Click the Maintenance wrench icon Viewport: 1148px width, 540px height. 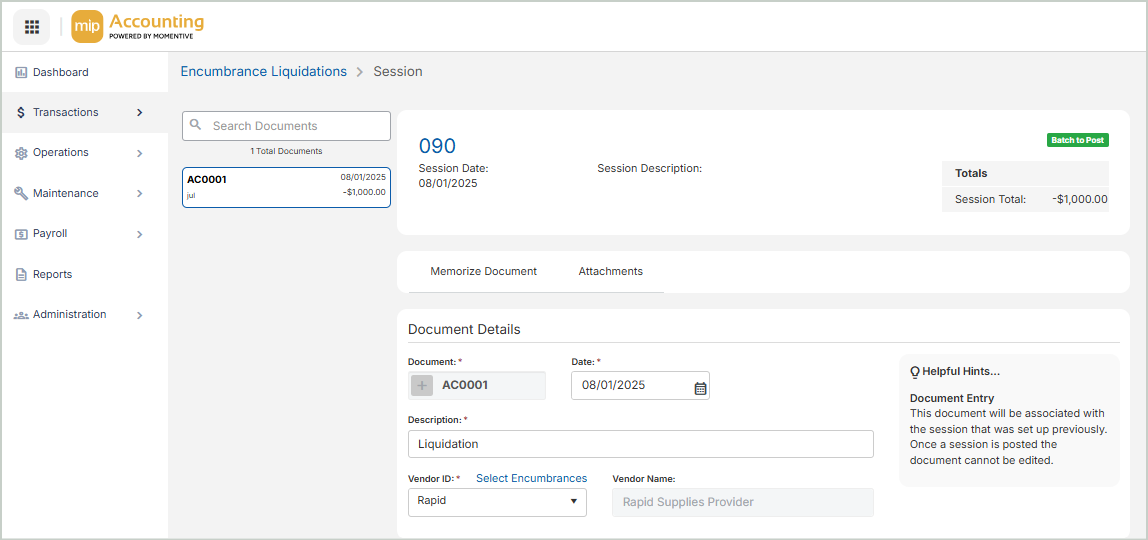pyautogui.click(x=21, y=193)
